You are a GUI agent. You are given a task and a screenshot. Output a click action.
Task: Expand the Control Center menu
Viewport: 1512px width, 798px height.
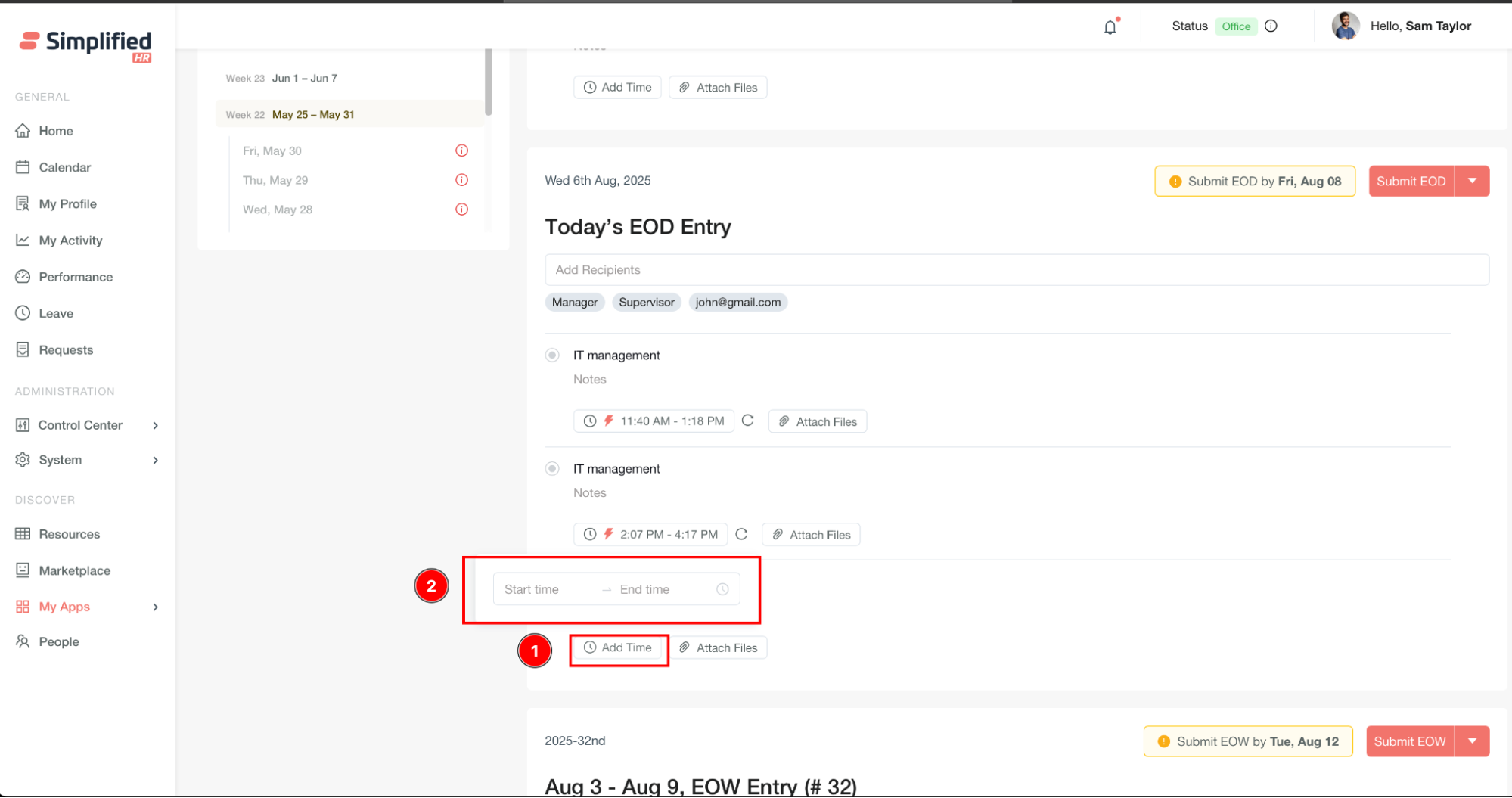[155, 425]
